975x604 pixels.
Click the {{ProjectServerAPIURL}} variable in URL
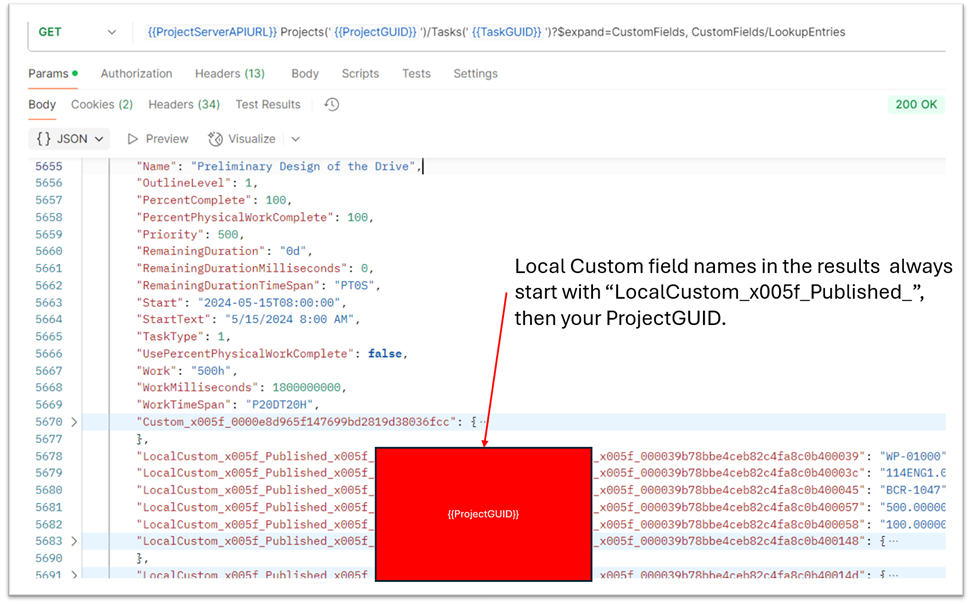(x=211, y=32)
